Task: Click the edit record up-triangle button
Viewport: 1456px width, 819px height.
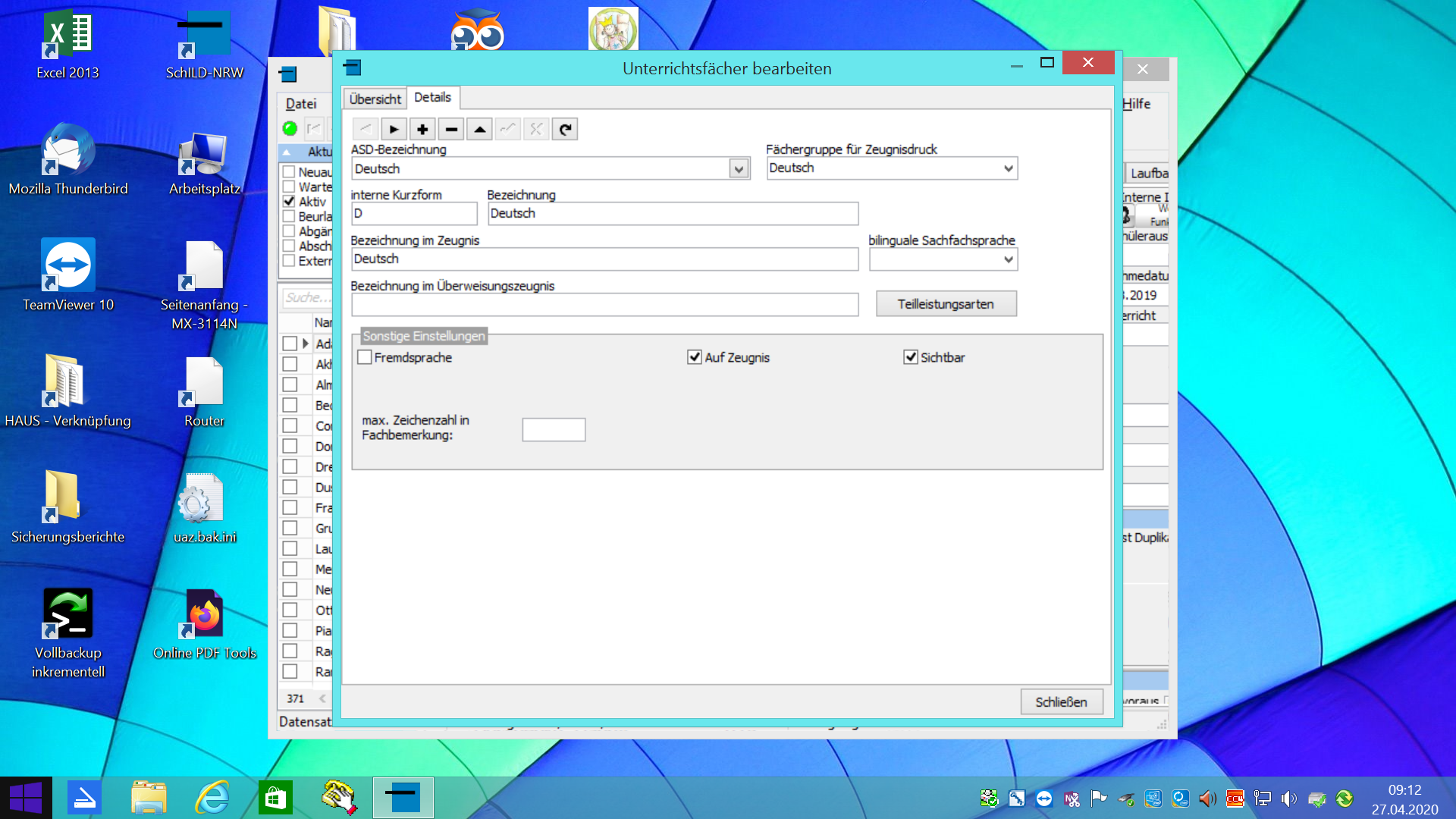Action: 479,129
